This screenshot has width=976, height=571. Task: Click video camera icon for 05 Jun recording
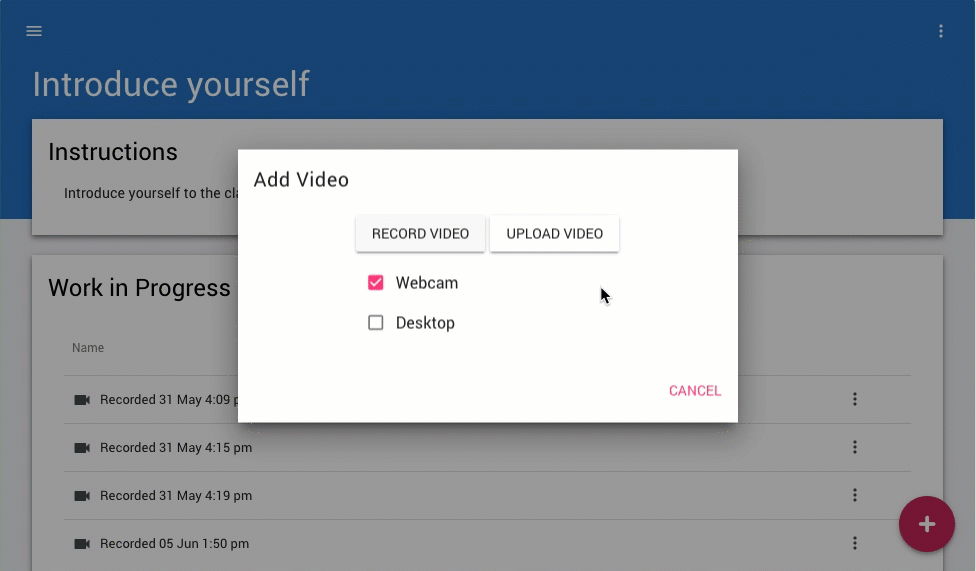click(82, 544)
